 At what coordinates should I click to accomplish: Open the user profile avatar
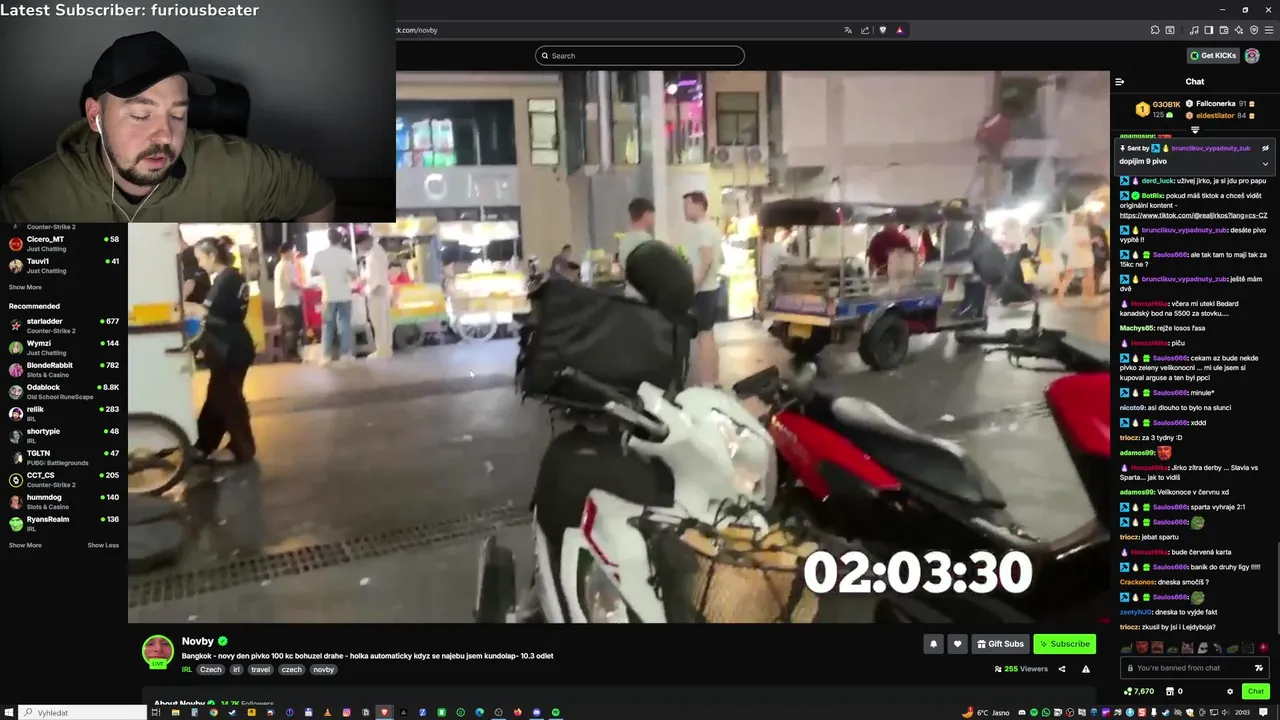click(x=1252, y=56)
